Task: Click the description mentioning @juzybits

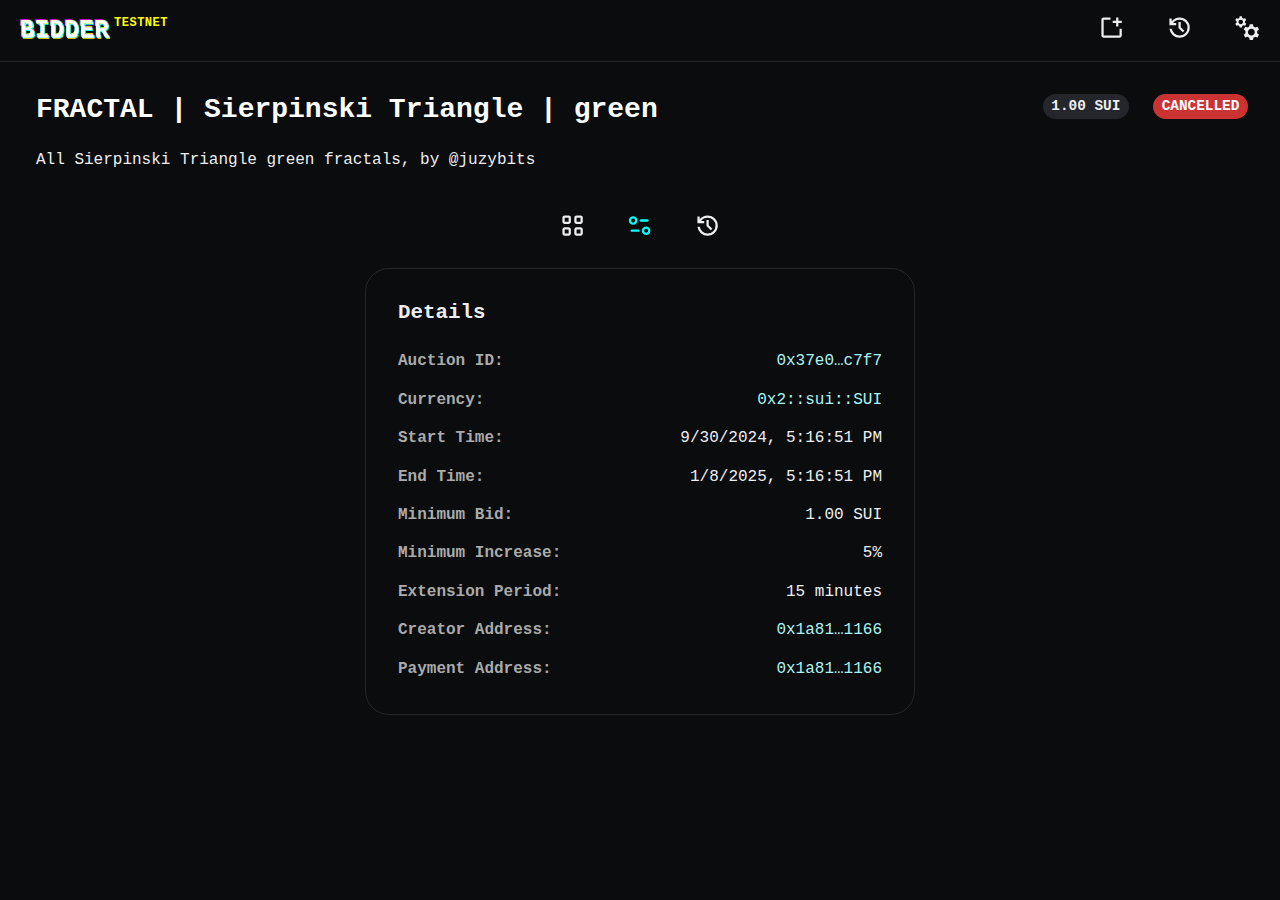Action: [x=285, y=159]
